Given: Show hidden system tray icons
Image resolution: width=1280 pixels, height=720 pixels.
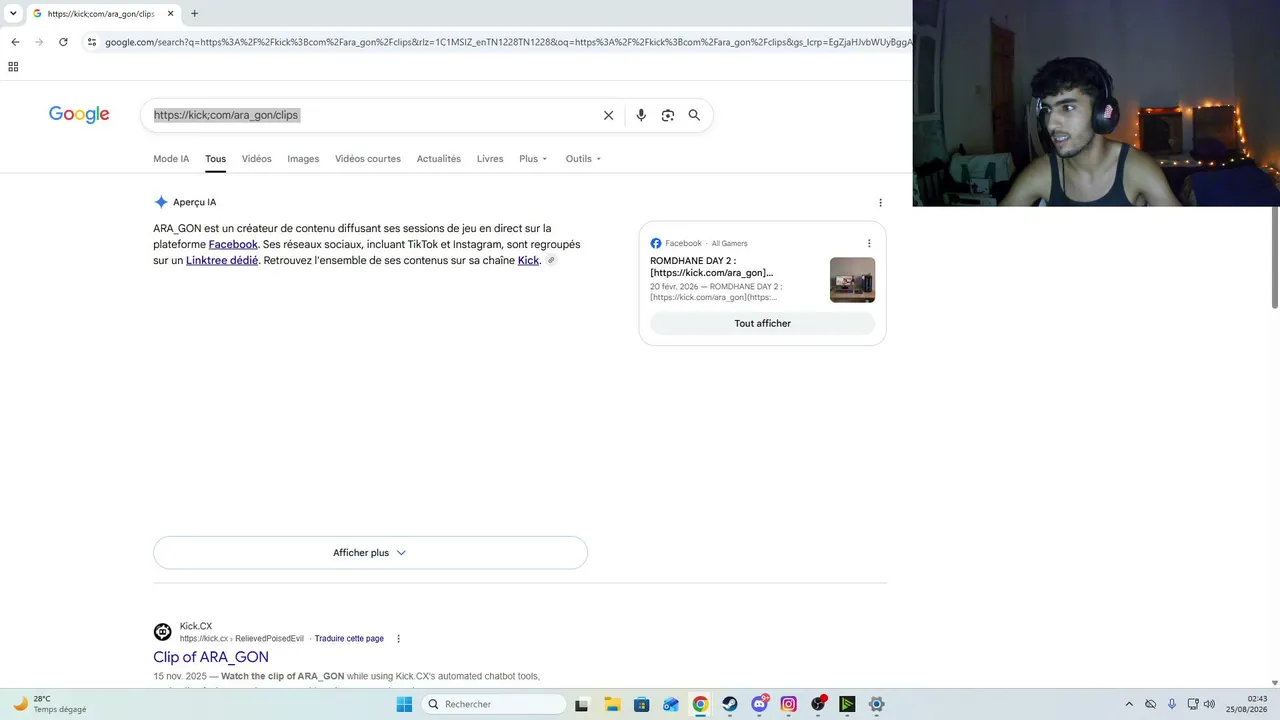Looking at the screenshot, I should (1129, 704).
